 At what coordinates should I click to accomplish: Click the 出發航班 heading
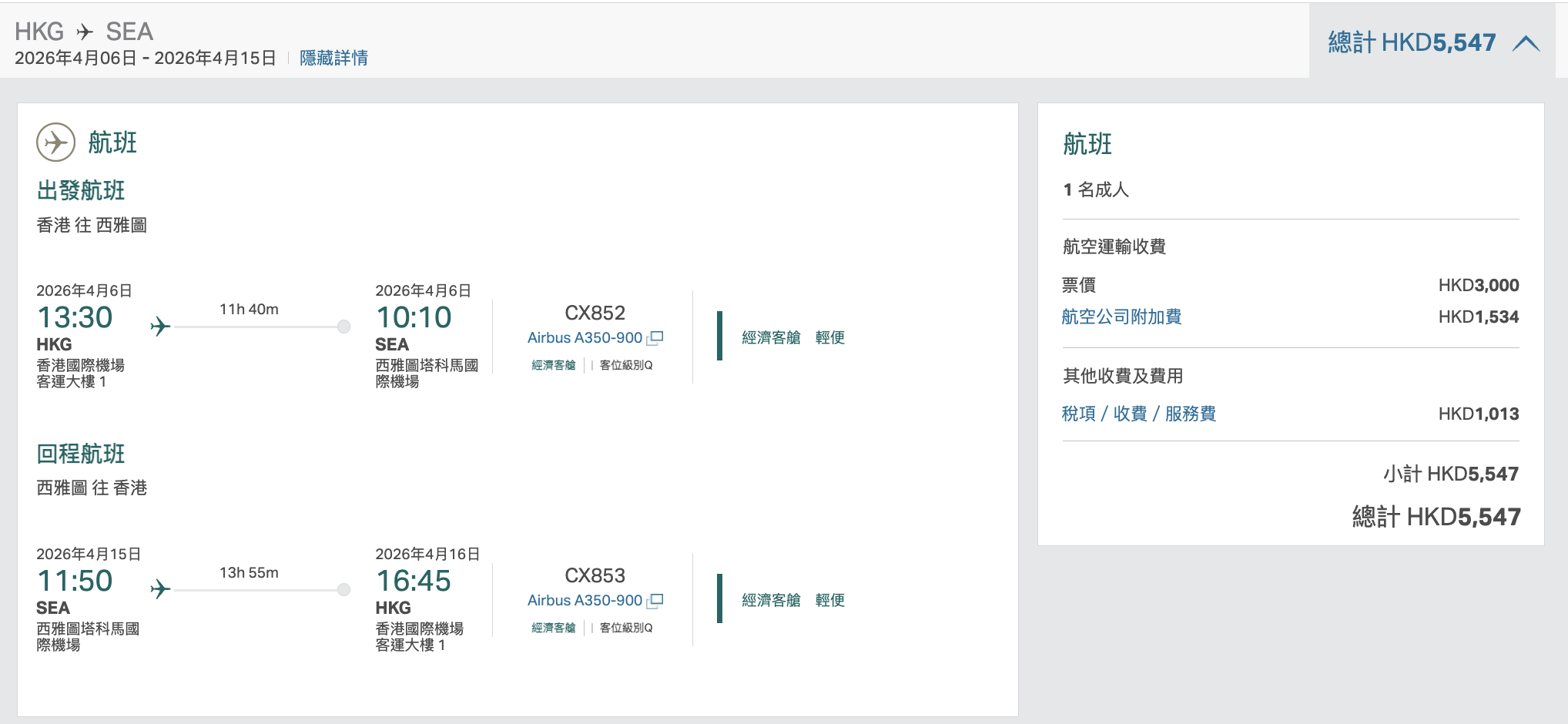[x=81, y=190]
